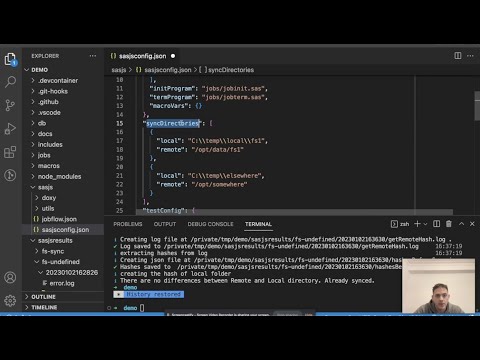
Task: Expand the utils folder
Action: (x=48, y=208)
